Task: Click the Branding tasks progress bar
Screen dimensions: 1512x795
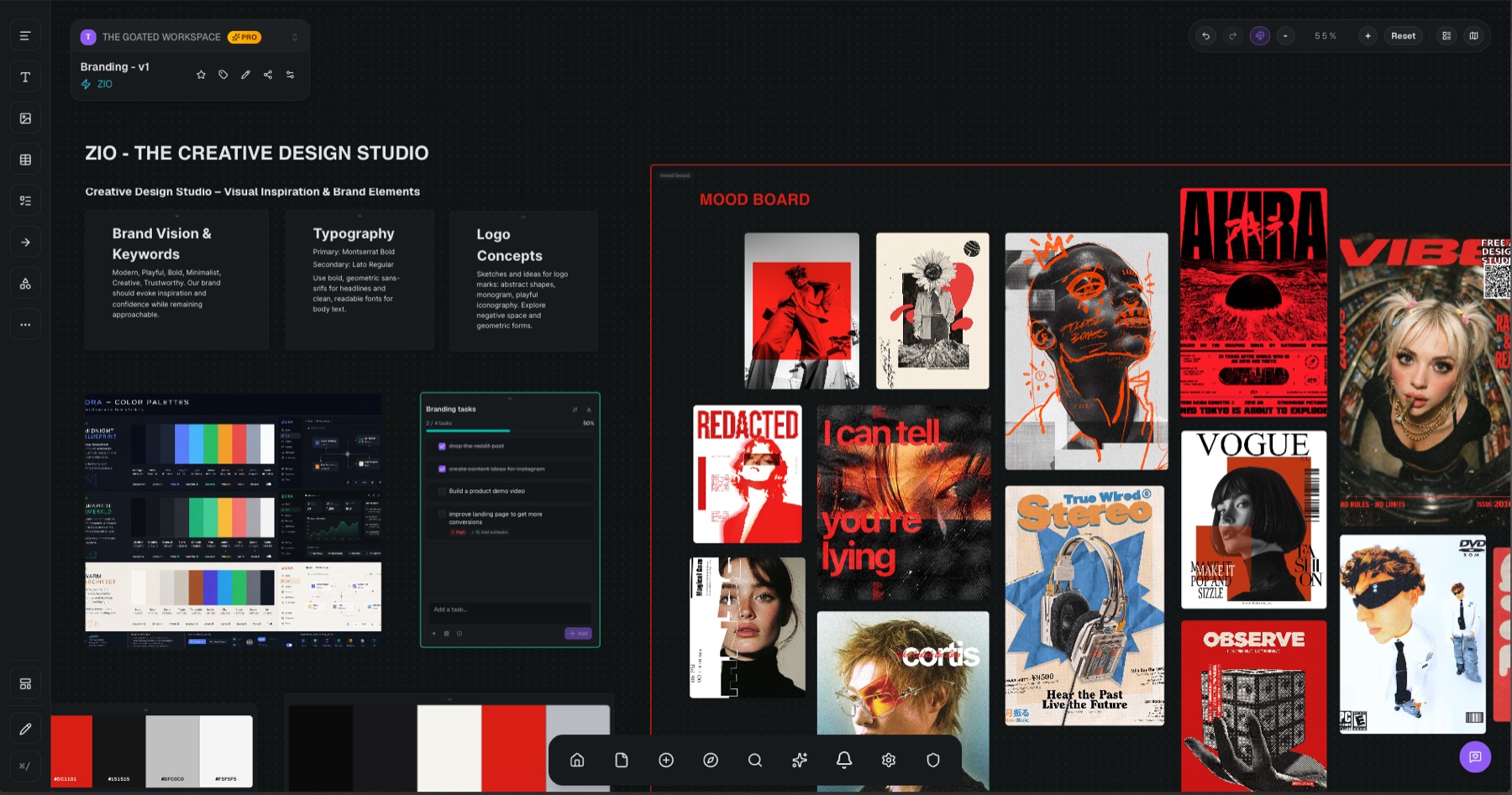Action: pos(510,431)
